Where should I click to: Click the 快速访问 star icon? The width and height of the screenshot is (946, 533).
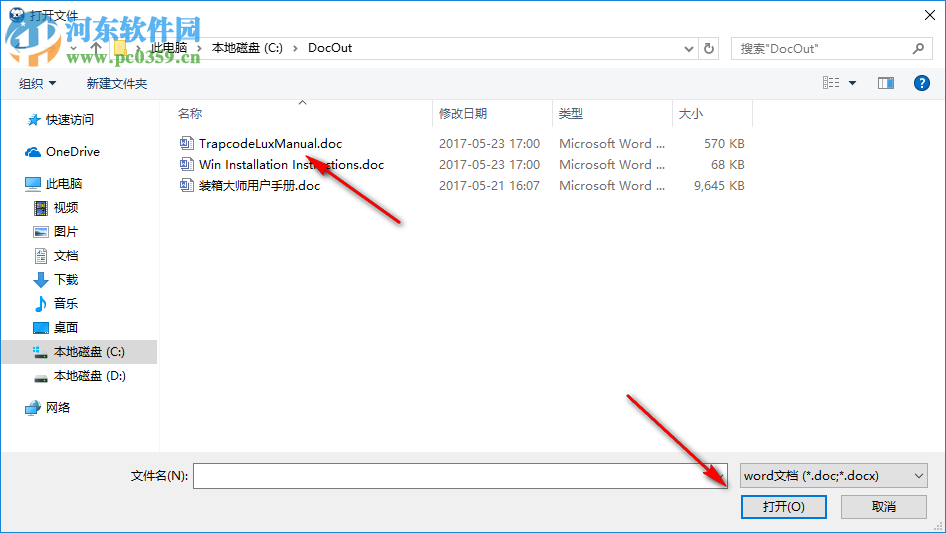34,120
